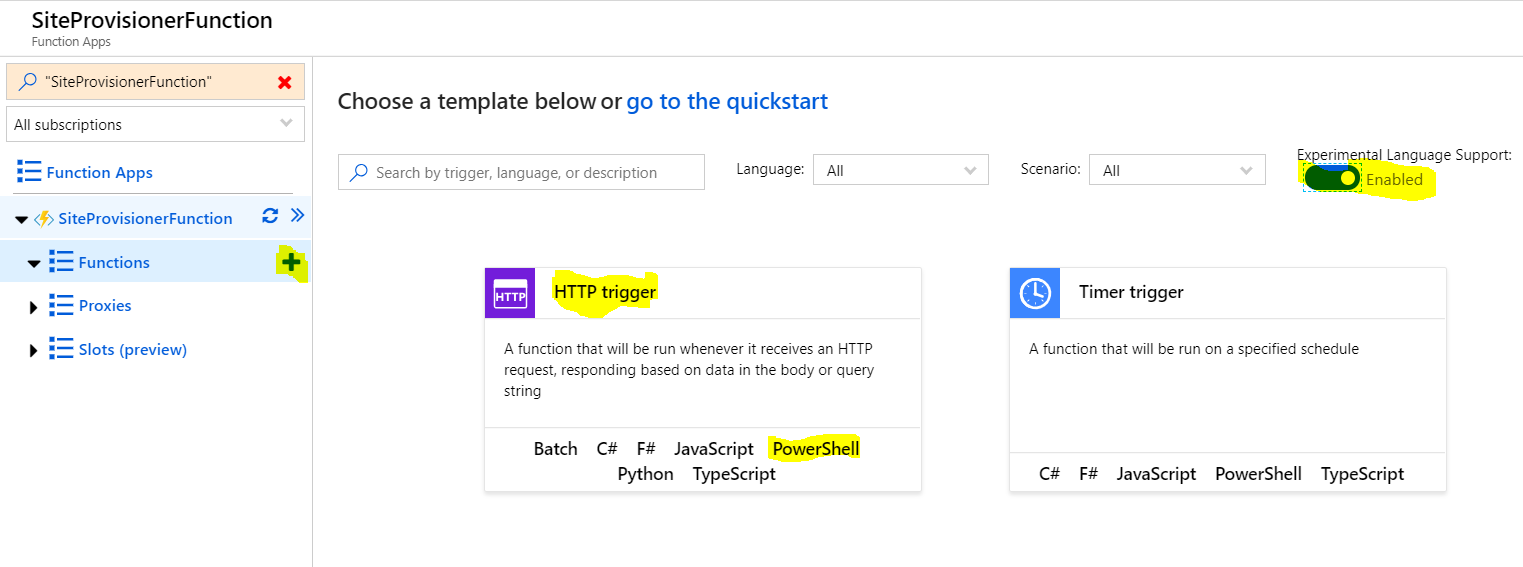Screen dimensions: 1523x567
Task: Collapse the Functions tree node arrow
Action: click(34, 263)
